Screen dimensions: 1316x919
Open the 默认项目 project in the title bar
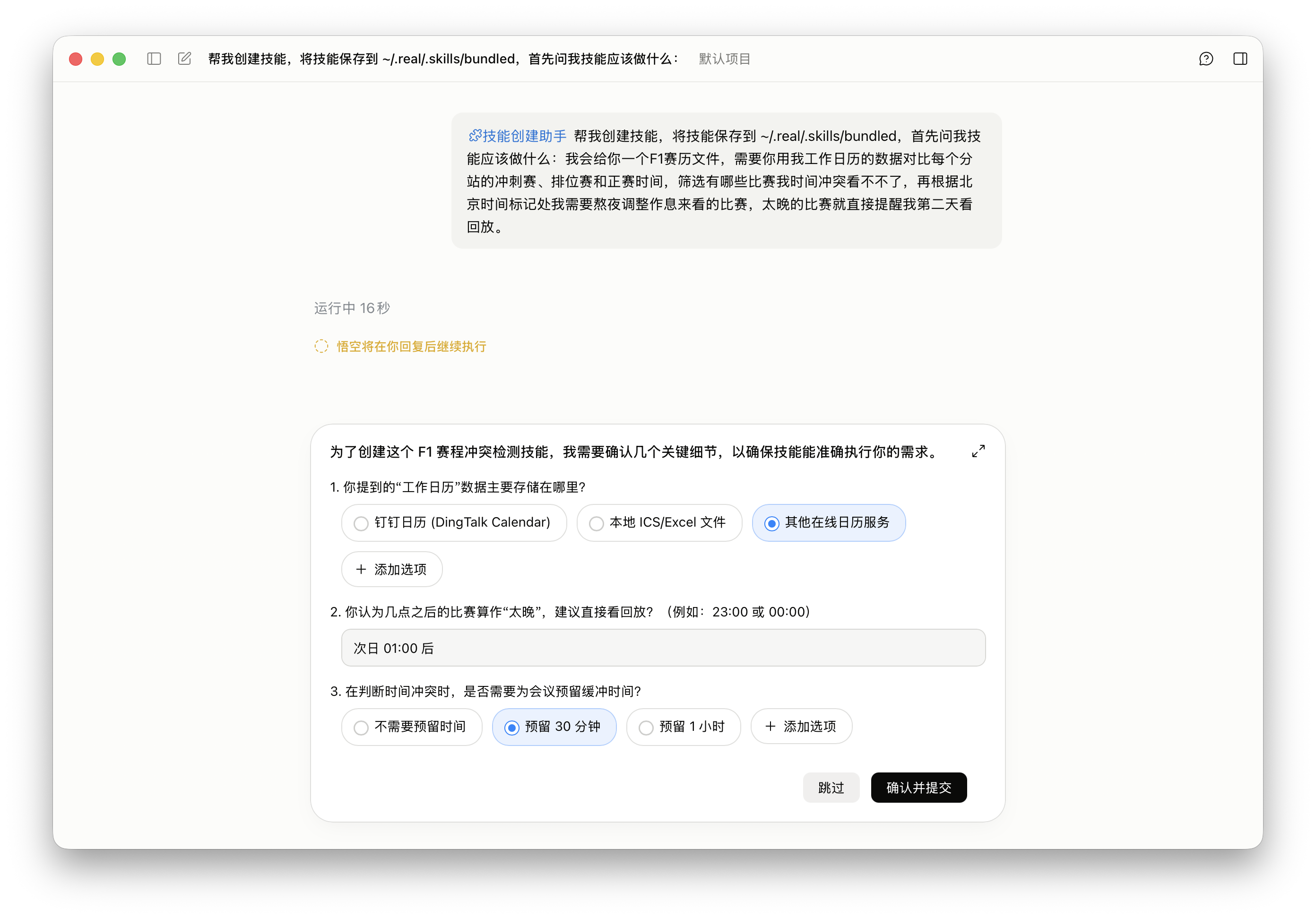click(x=724, y=58)
